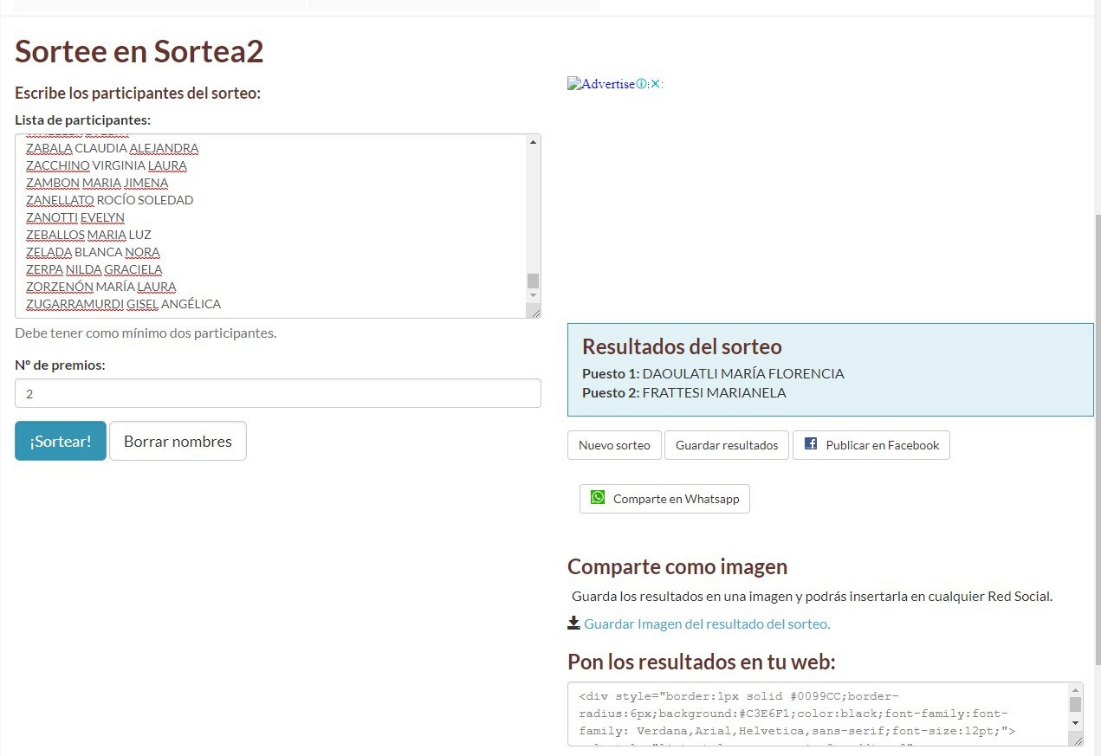Start a Nuevo sorteo
Screen dimensions: 1101x756
[614, 445]
